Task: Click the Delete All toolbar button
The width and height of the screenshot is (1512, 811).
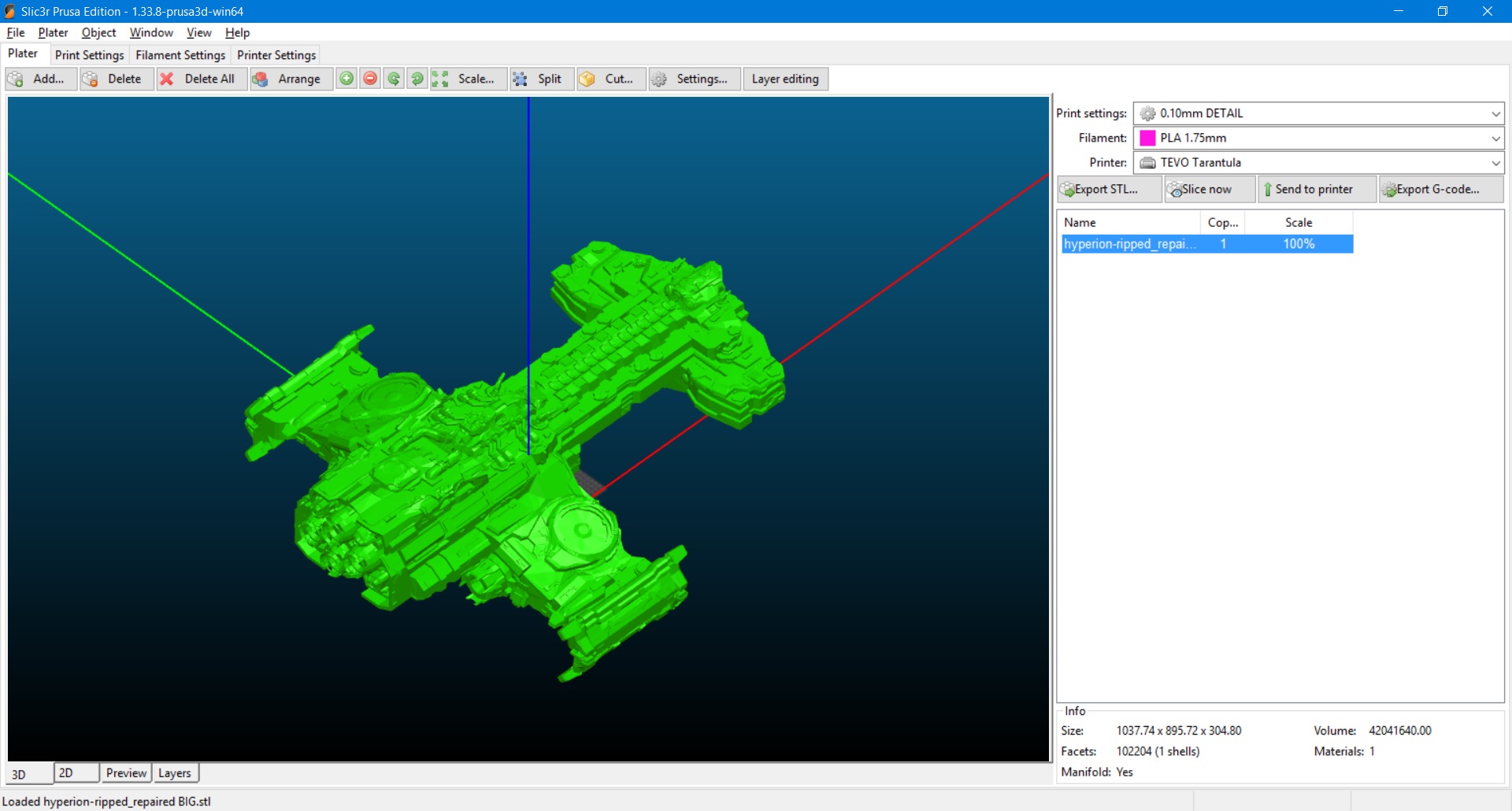Action: pyautogui.click(x=202, y=79)
